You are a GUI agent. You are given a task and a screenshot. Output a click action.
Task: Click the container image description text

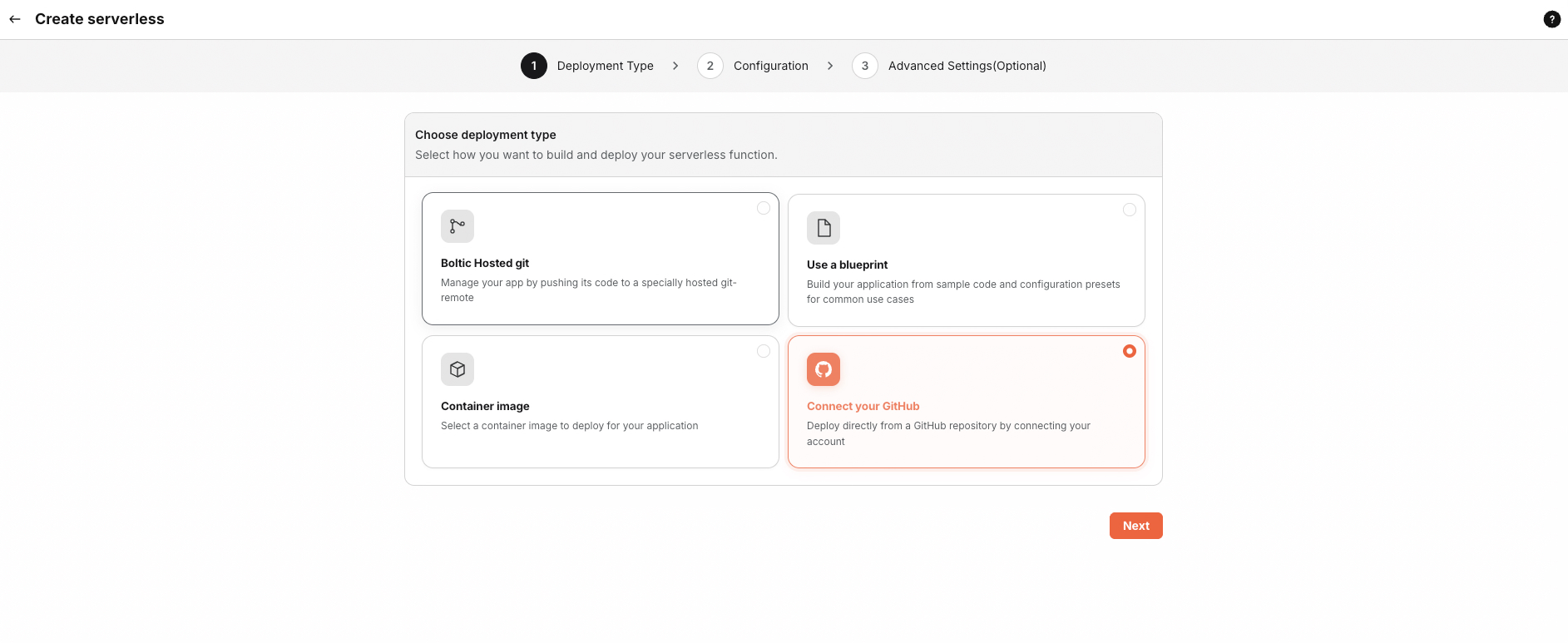coord(570,426)
